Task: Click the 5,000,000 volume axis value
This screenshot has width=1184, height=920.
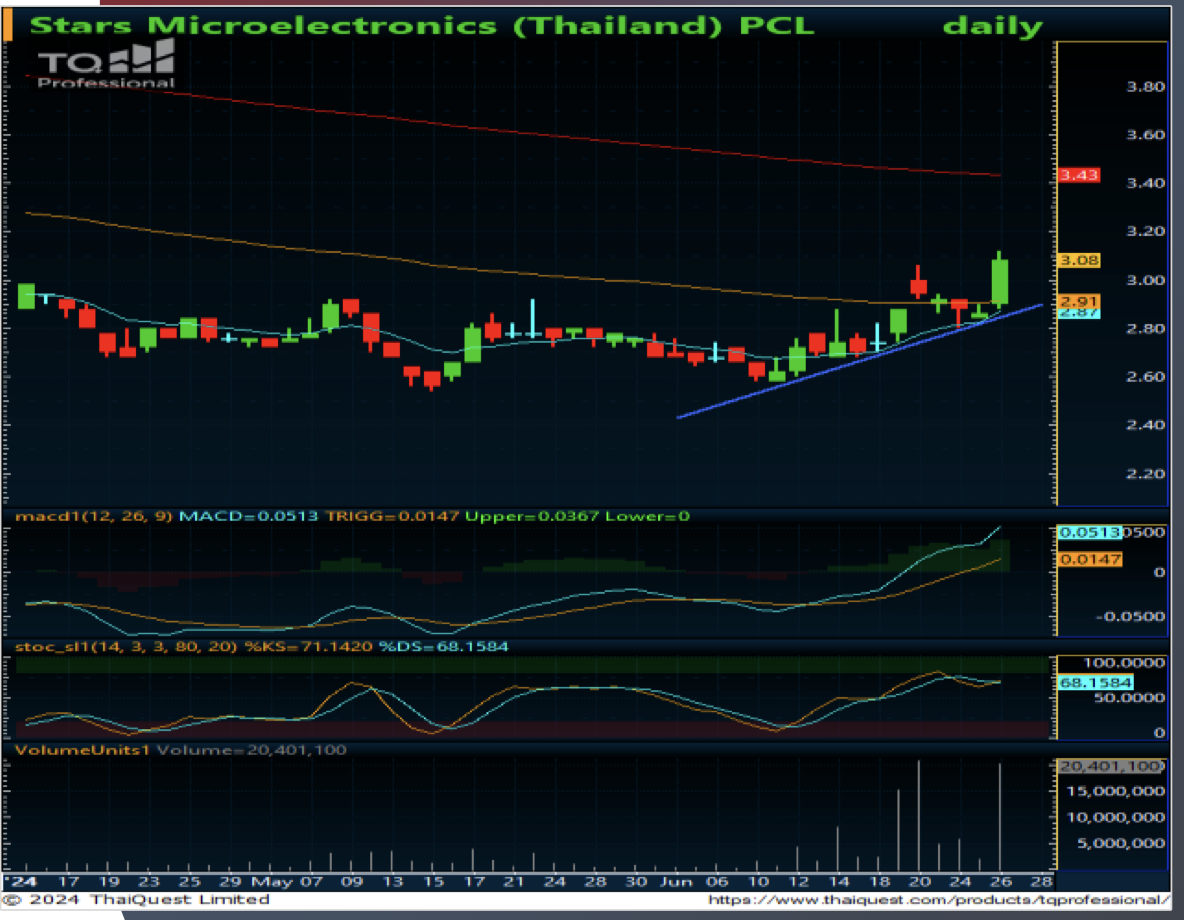Action: [x=1121, y=844]
